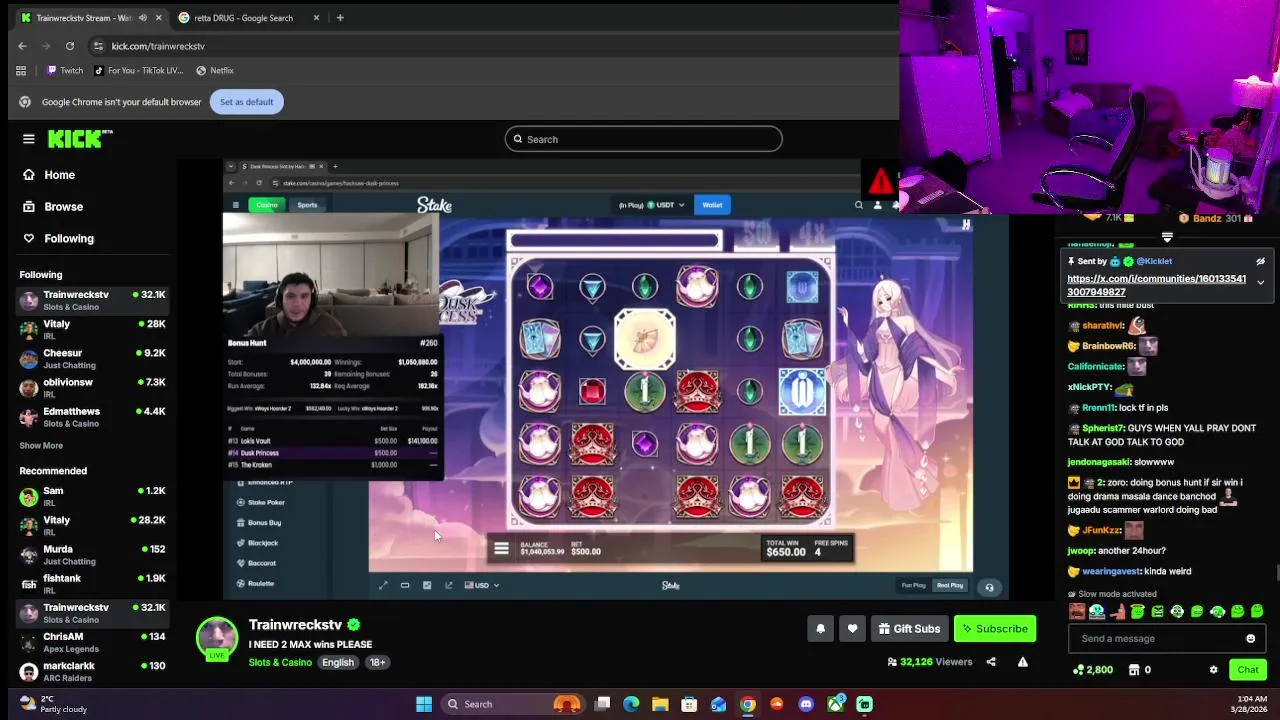Click the Kick logo
The image size is (1280, 720).
(x=80, y=139)
